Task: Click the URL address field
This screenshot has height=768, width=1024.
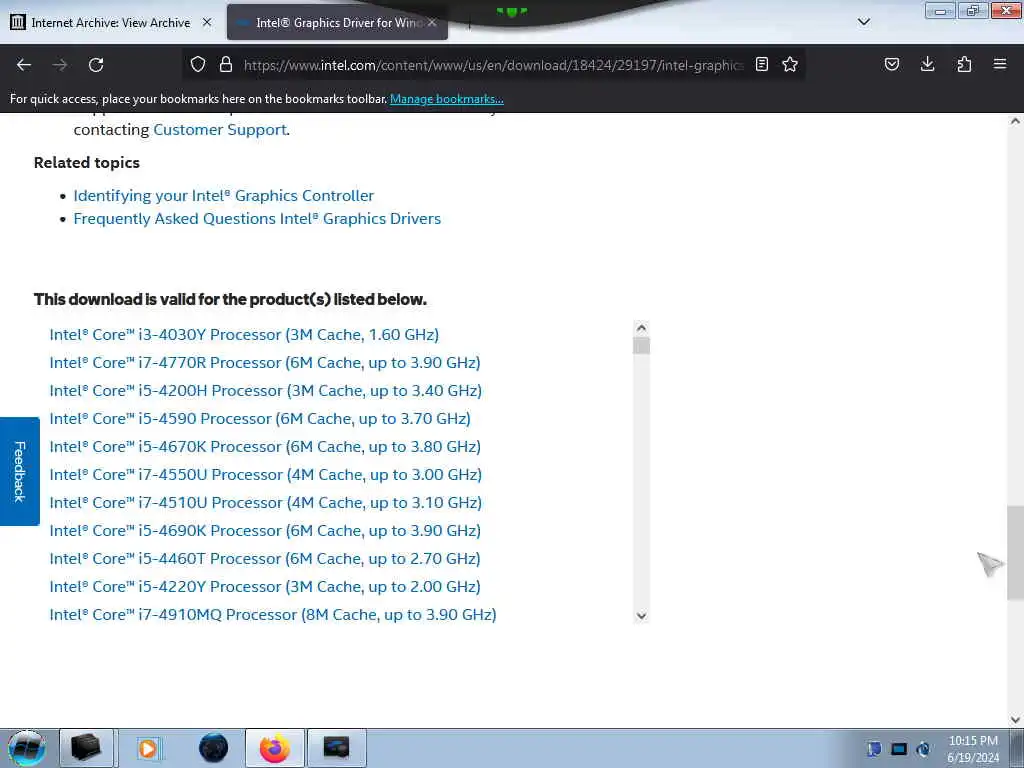Action: [x=493, y=65]
